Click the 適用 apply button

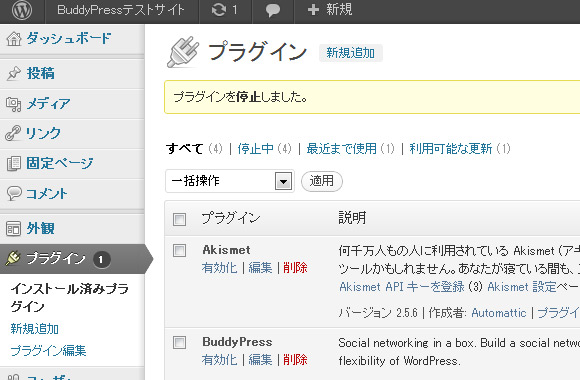pos(322,181)
